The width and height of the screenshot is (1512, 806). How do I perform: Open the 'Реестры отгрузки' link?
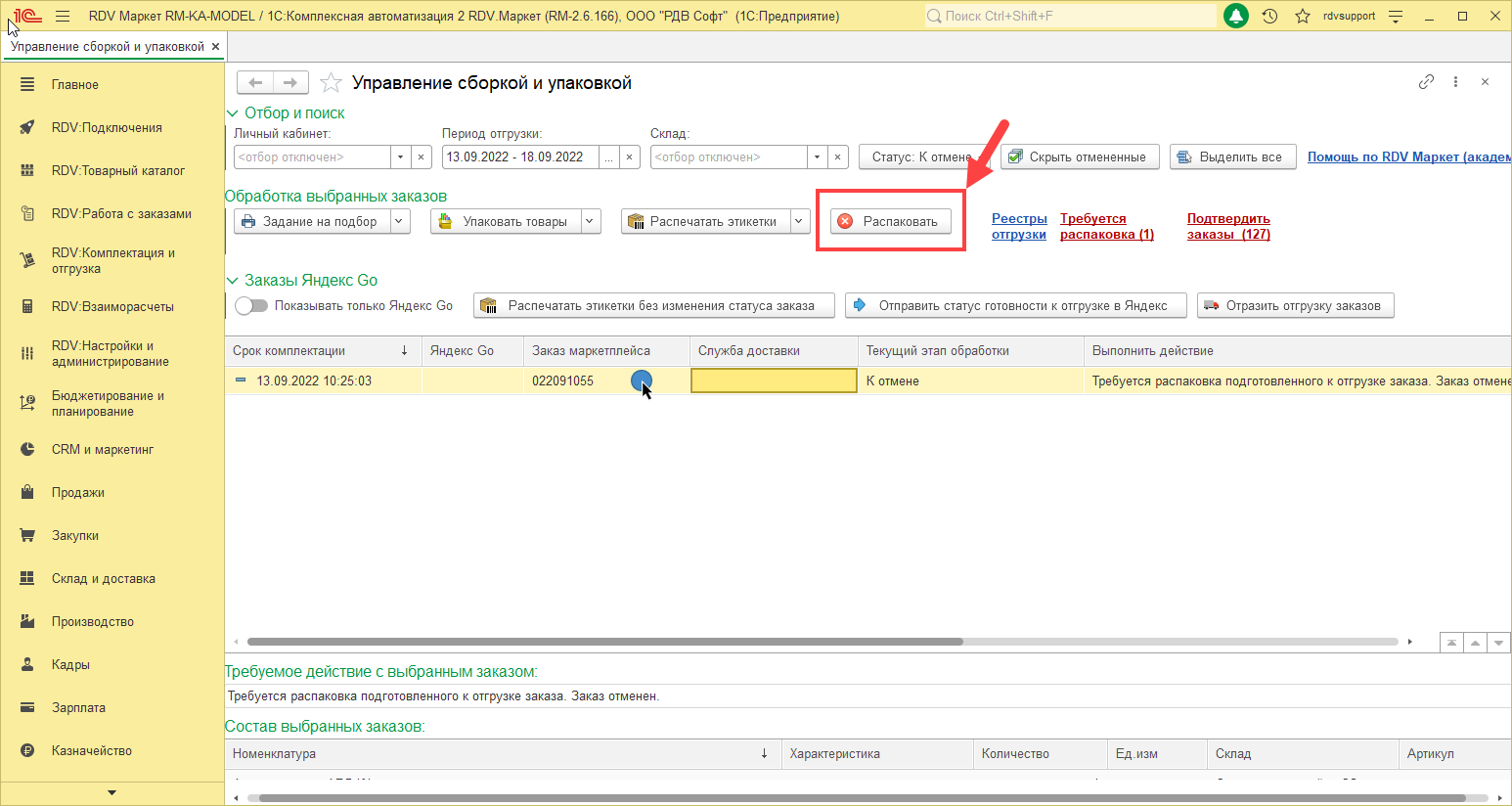(1019, 226)
